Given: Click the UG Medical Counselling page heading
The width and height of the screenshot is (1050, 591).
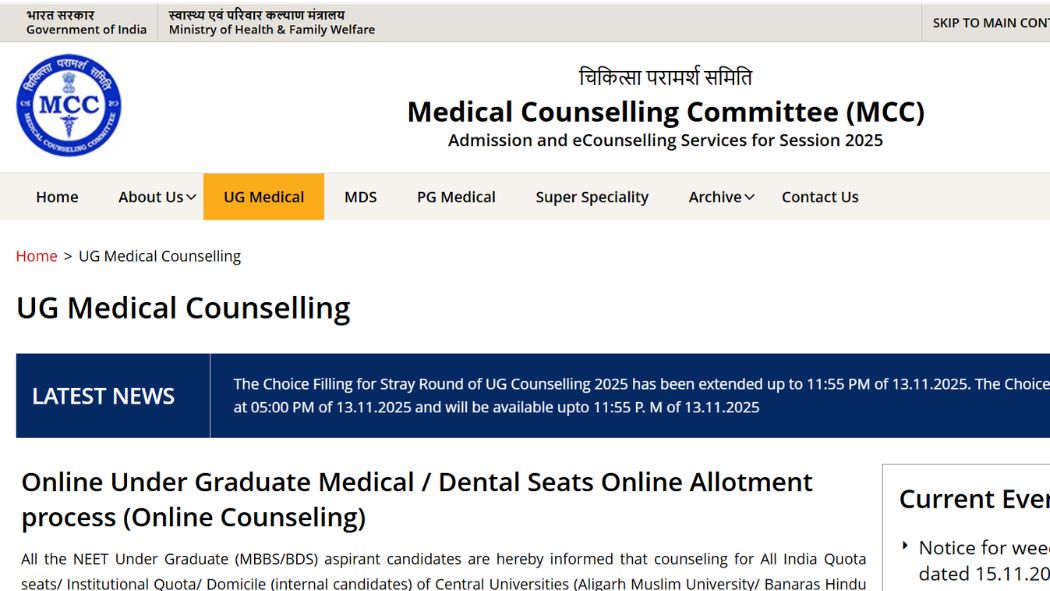Looking at the screenshot, I should (183, 308).
